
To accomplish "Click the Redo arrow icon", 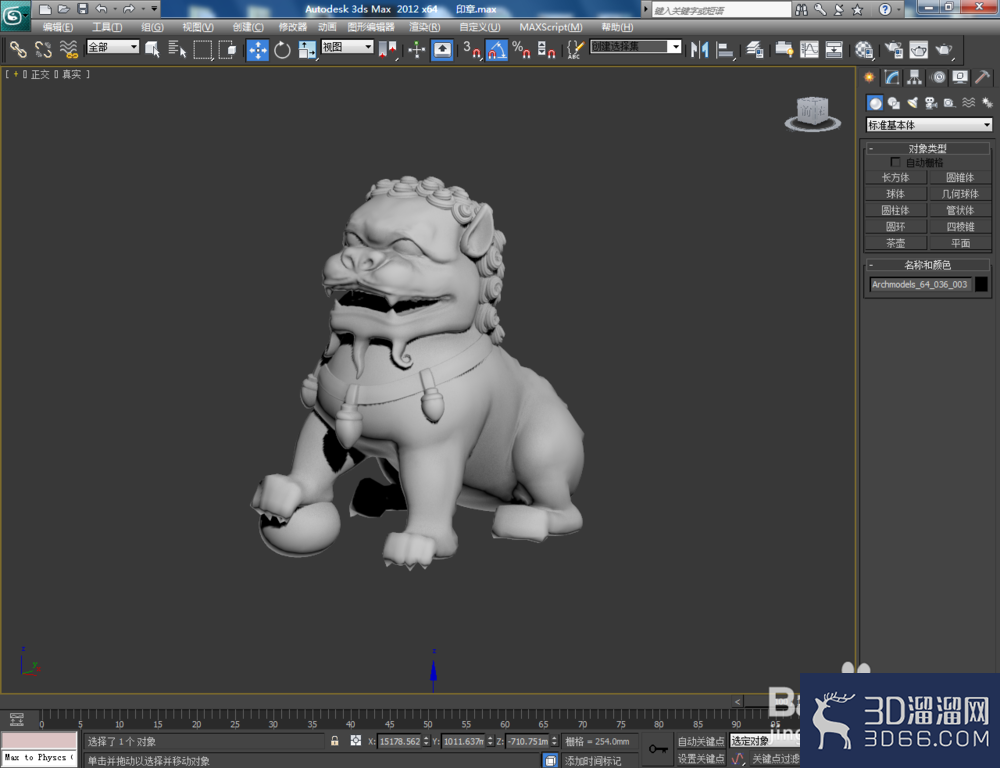I will coord(129,9).
